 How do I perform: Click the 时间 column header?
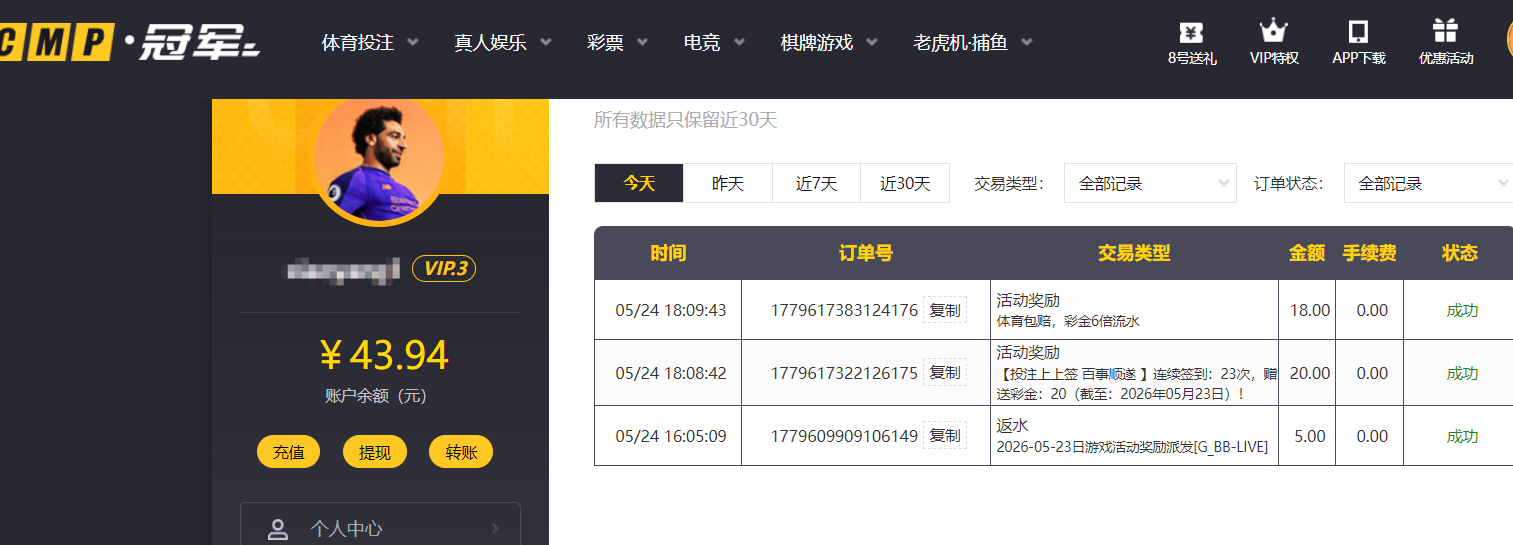click(668, 253)
